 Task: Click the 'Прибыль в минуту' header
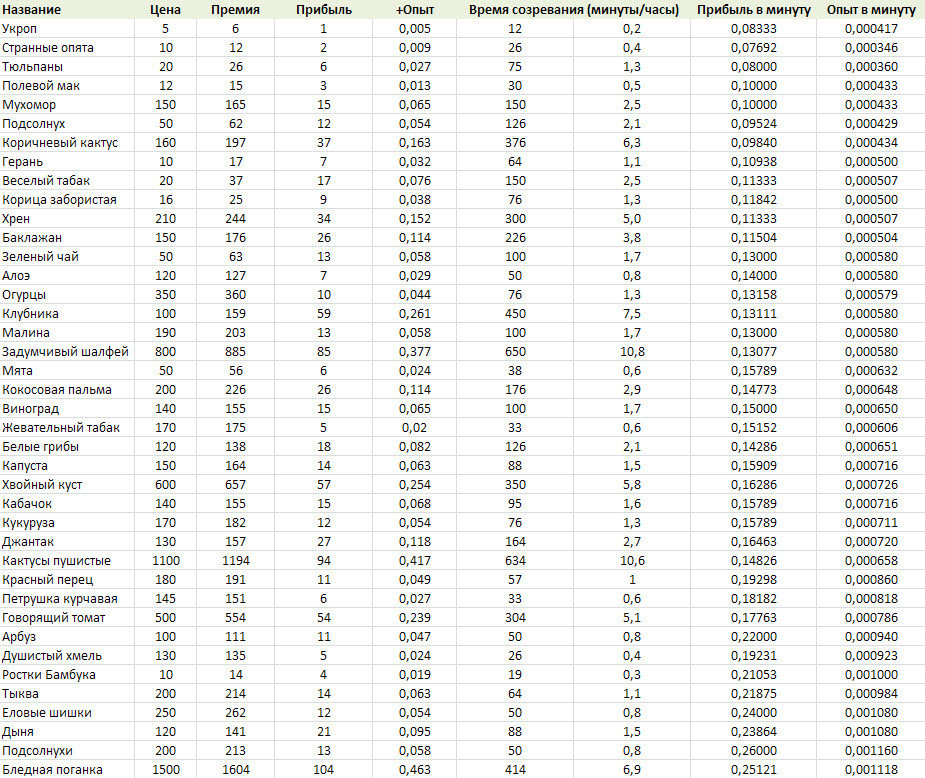(754, 10)
